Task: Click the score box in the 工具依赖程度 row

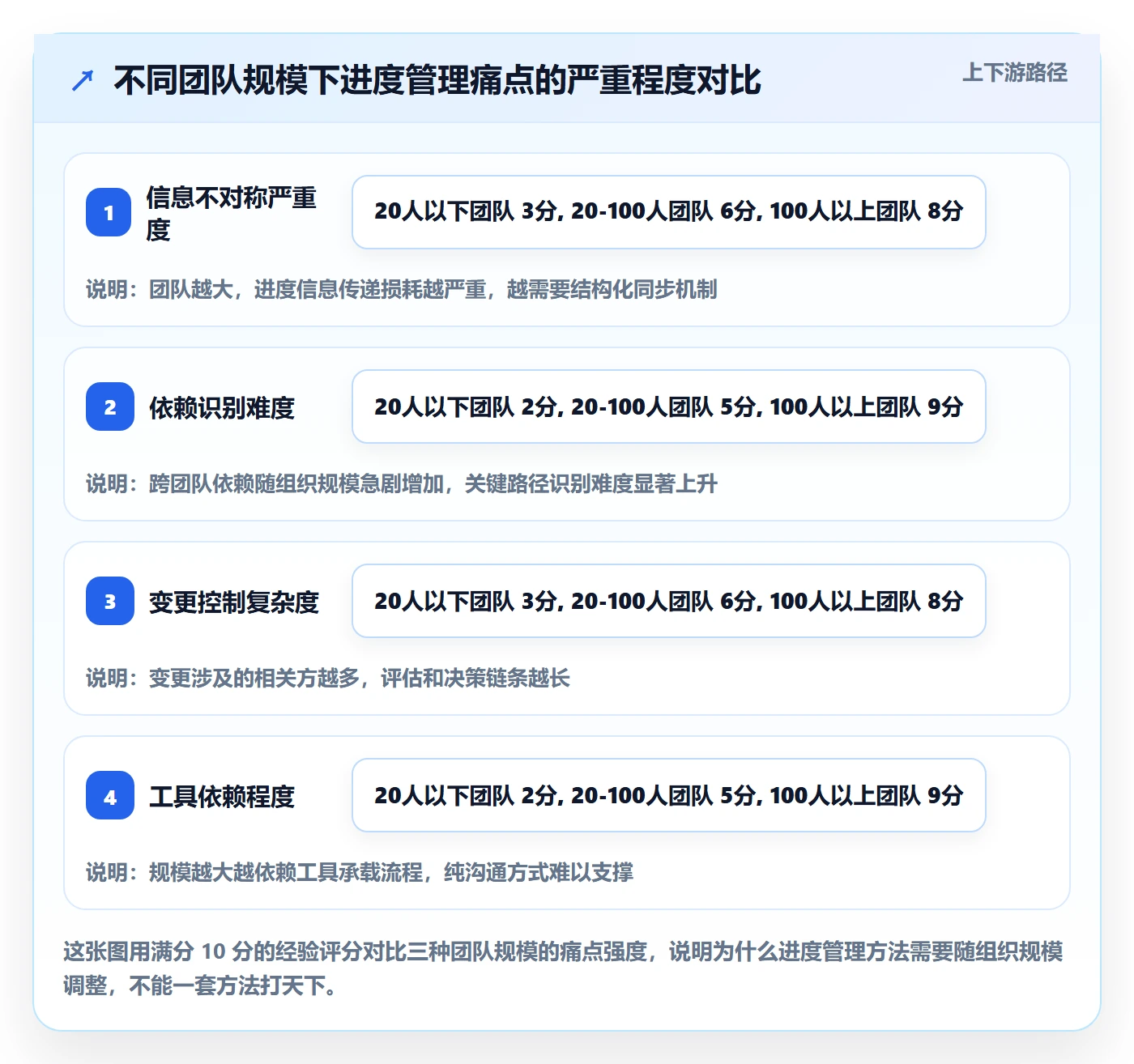Action: click(x=669, y=795)
